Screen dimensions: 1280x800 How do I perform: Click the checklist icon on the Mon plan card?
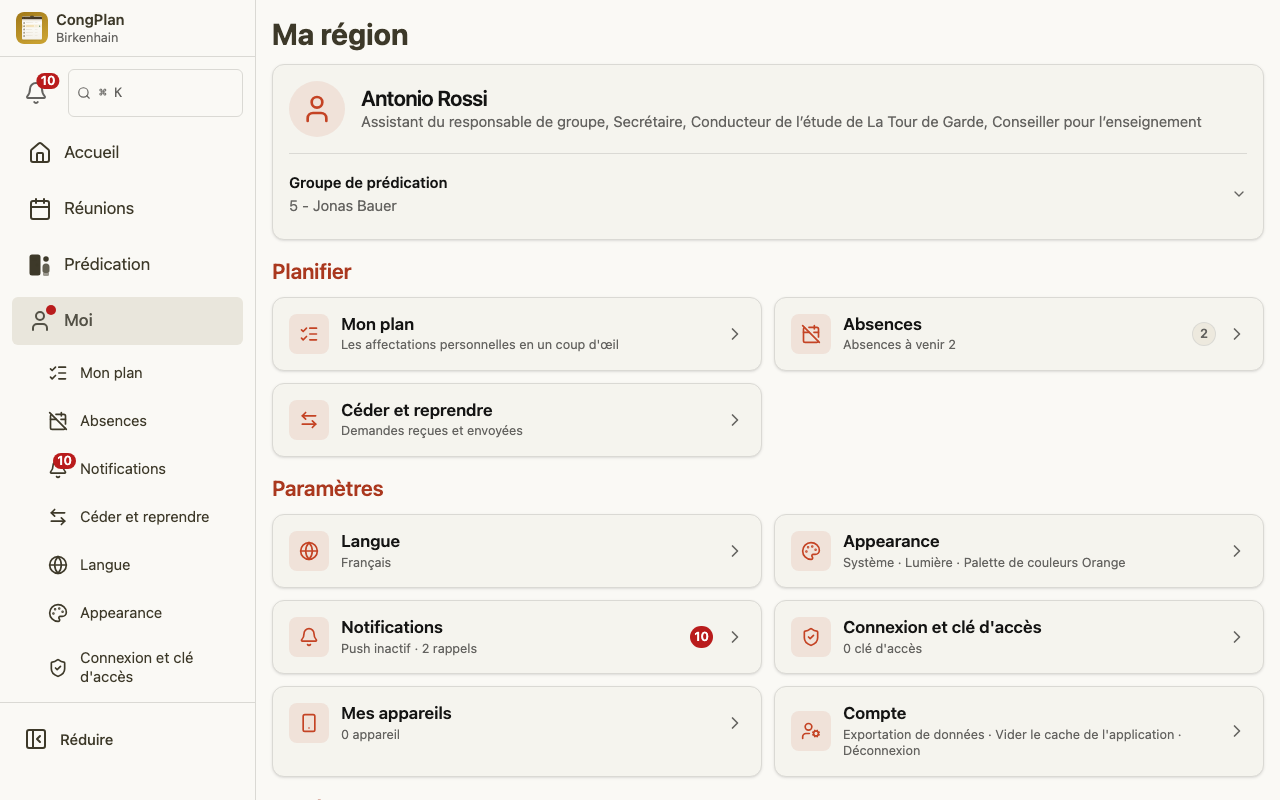click(309, 334)
